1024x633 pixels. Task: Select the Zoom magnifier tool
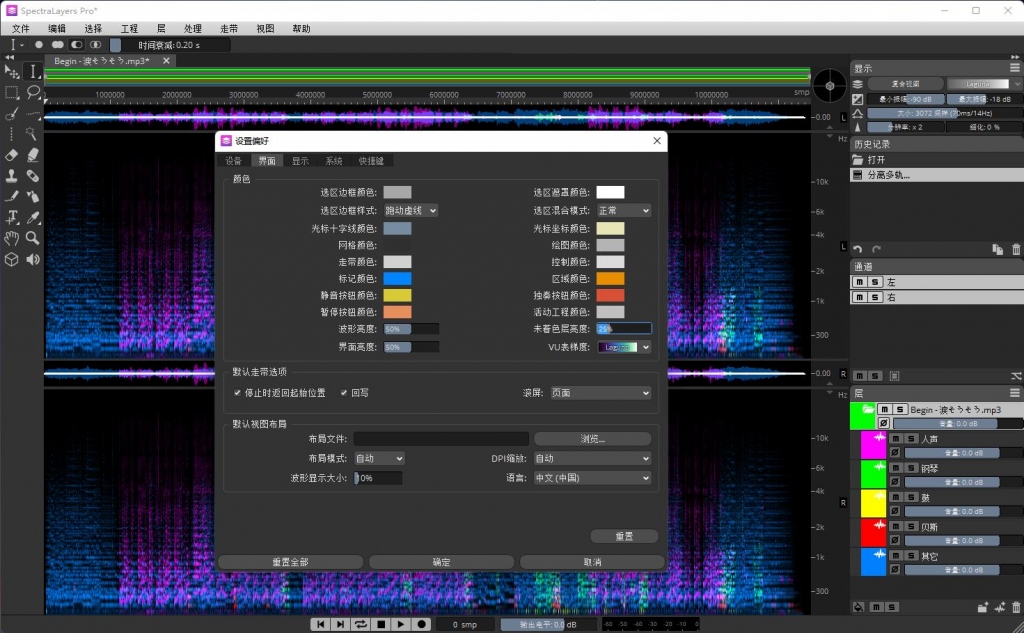tap(33, 238)
